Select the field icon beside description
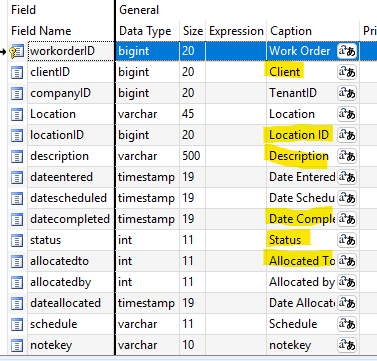Screen dimensions: 377x361 17,156
